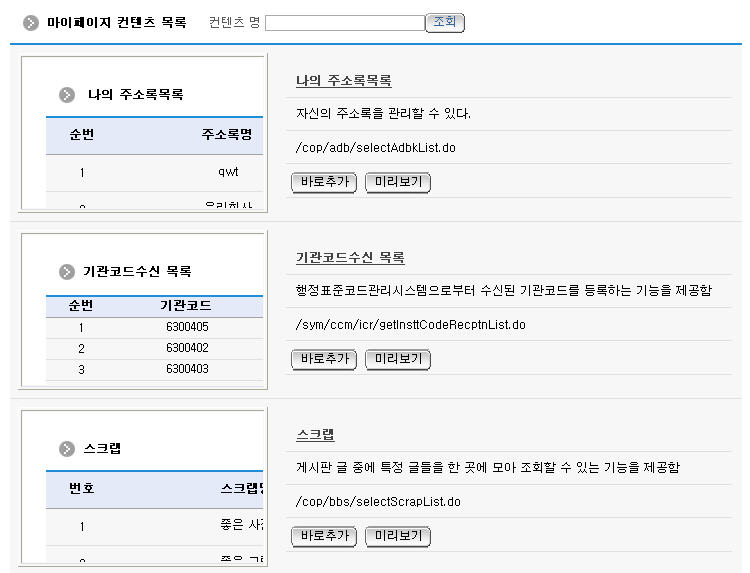Click the bullet icon in 스크랩 preview
Viewport: 750px width, 573px height.
tap(67, 449)
